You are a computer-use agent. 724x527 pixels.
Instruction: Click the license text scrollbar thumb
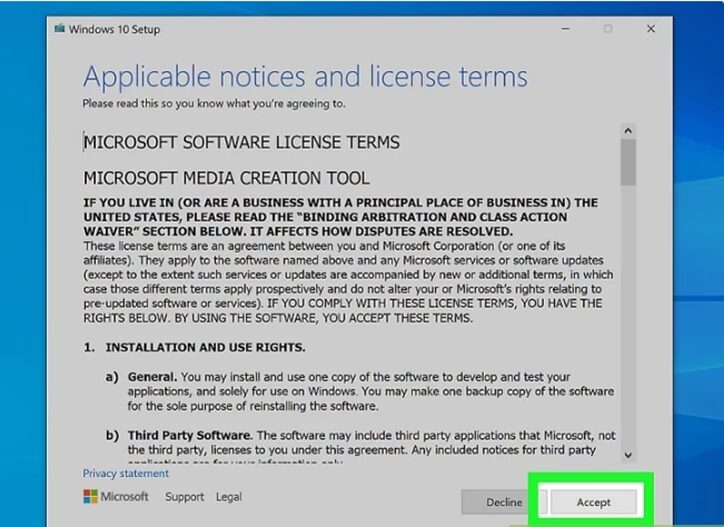628,162
